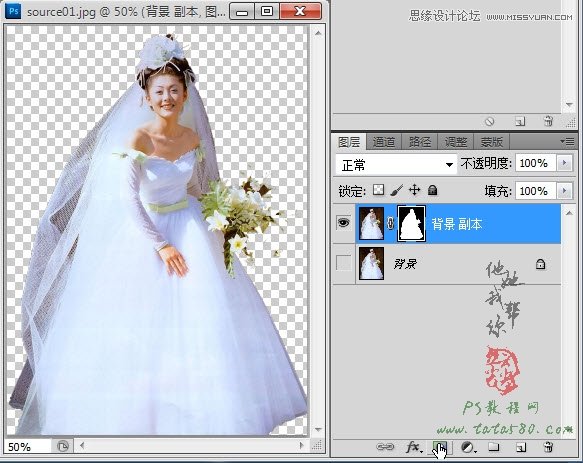
Task: Switch to the 路径 tab
Action: click(419, 142)
